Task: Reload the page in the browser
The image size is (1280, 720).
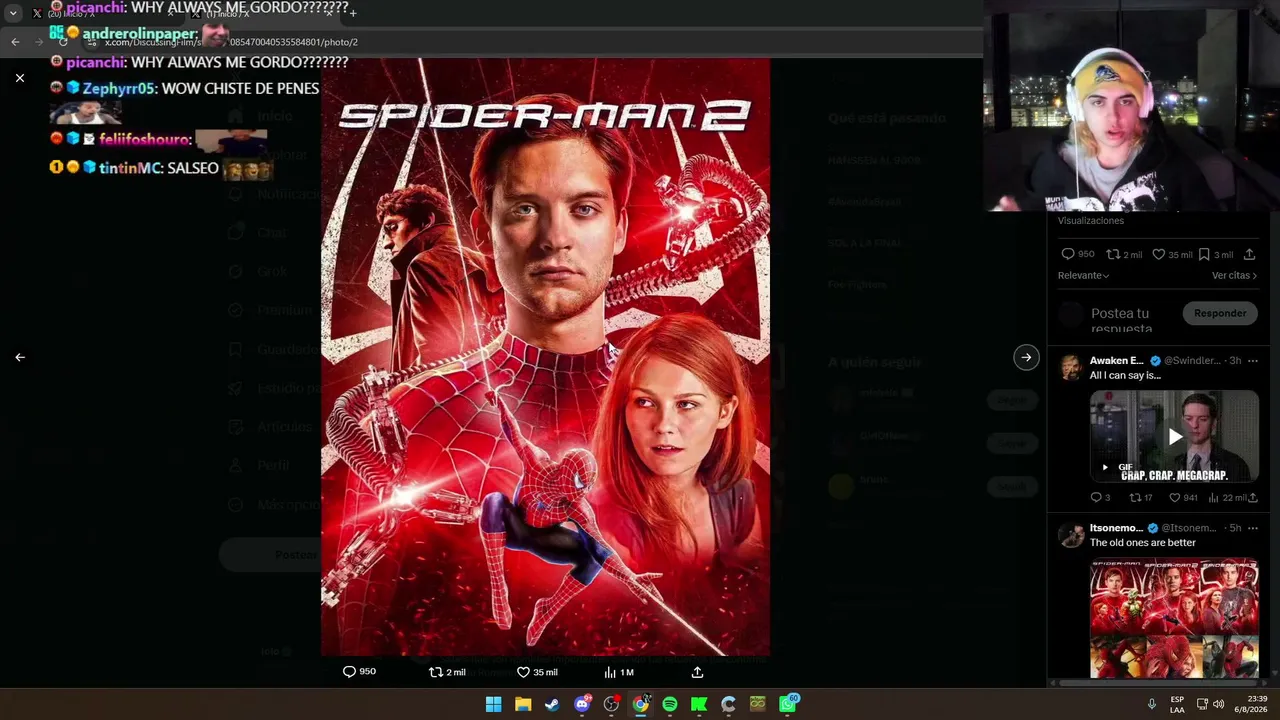Action: pos(63,42)
